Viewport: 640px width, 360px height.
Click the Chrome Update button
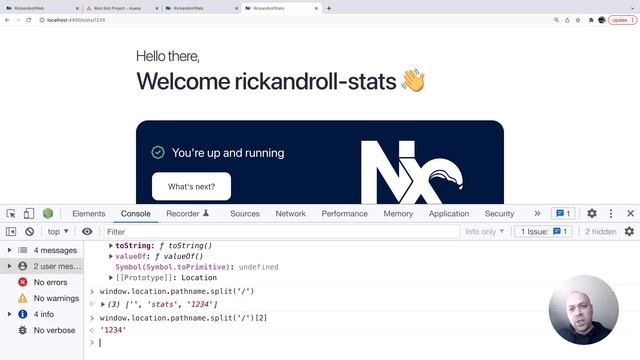click(622, 20)
